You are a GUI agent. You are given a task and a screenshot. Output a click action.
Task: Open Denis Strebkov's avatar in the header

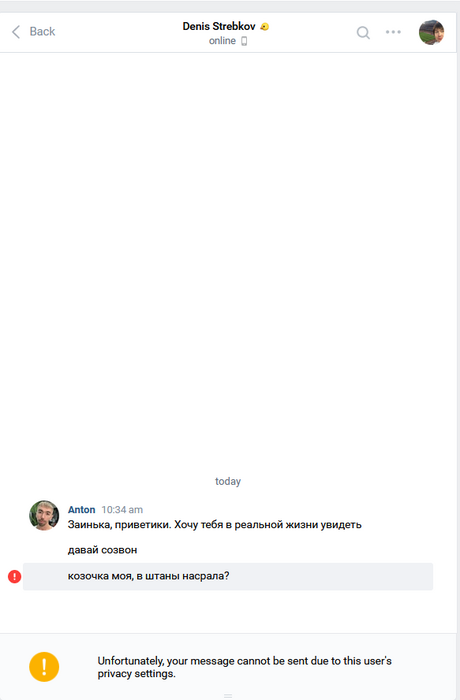[x=431, y=32]
